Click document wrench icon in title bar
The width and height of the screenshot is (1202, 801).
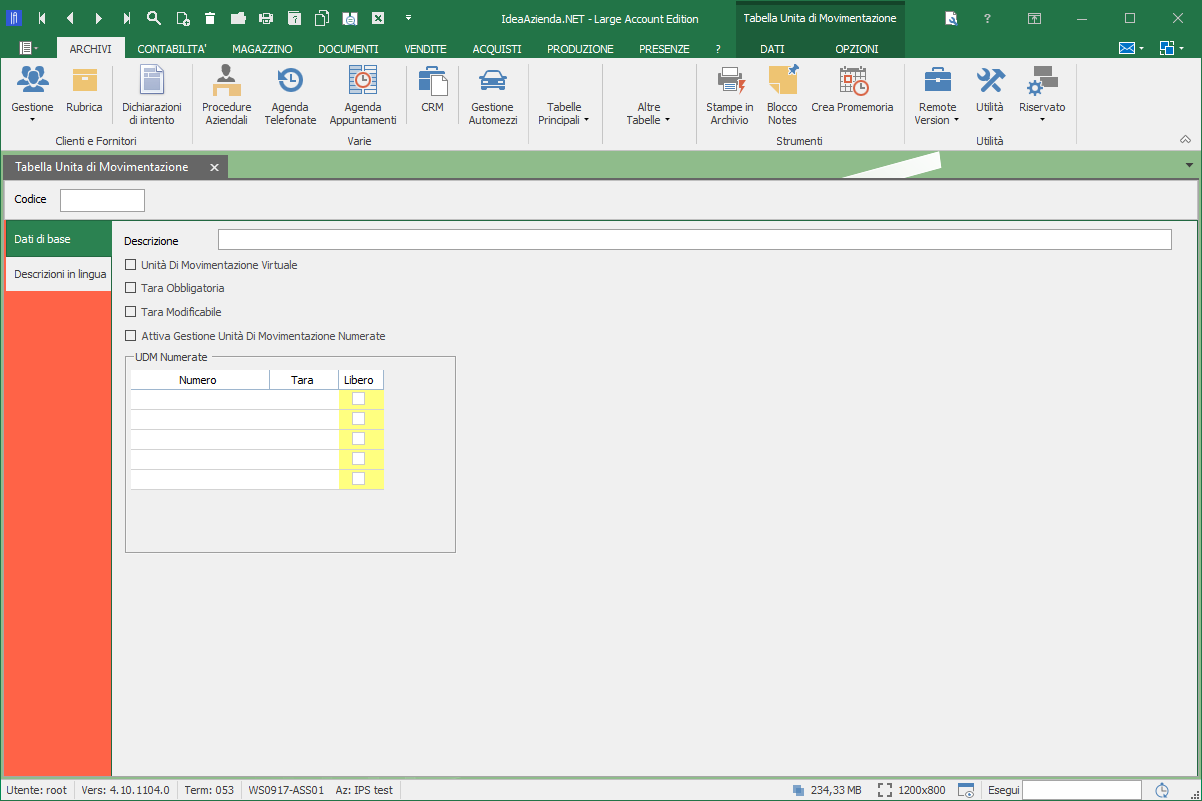(951, 18)
